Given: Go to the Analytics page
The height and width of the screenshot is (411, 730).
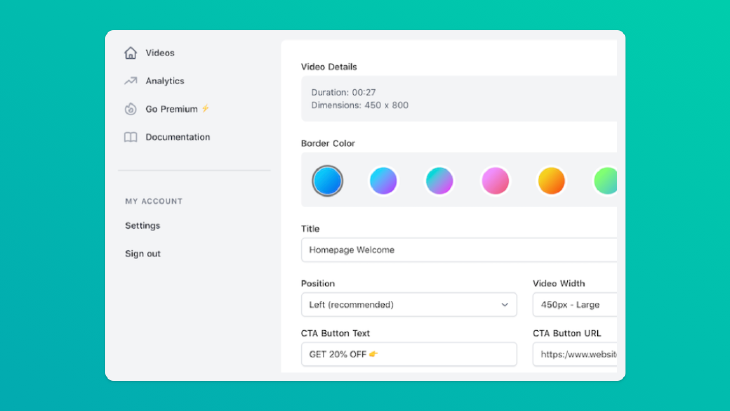Looking at the screenshot, I should click(164, 81).
